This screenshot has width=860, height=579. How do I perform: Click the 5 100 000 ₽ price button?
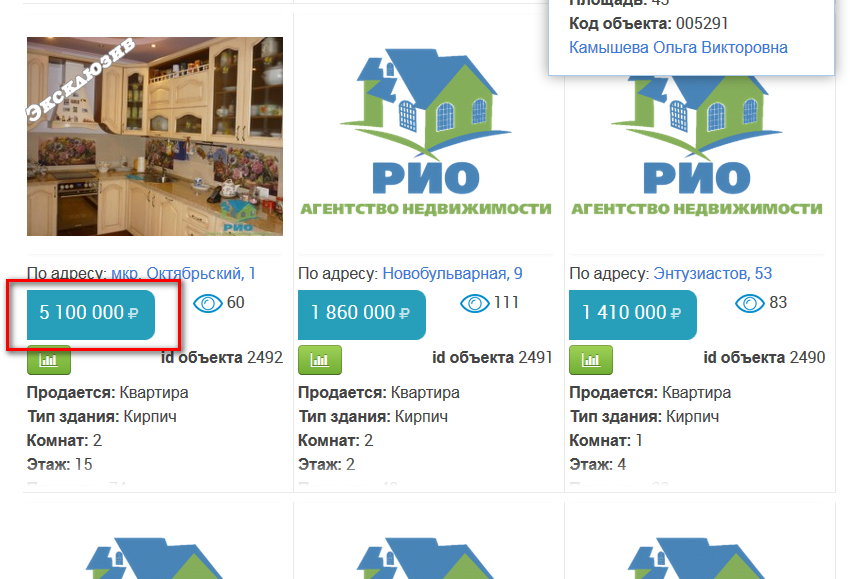point(90,315)
